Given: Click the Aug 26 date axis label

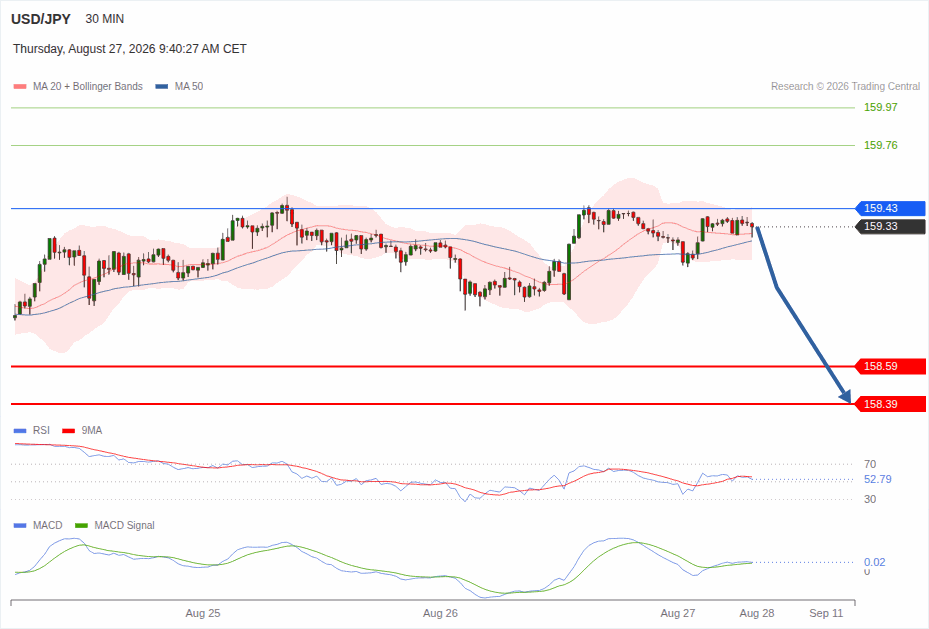Looking at the screenshot, I should [440, 613].
